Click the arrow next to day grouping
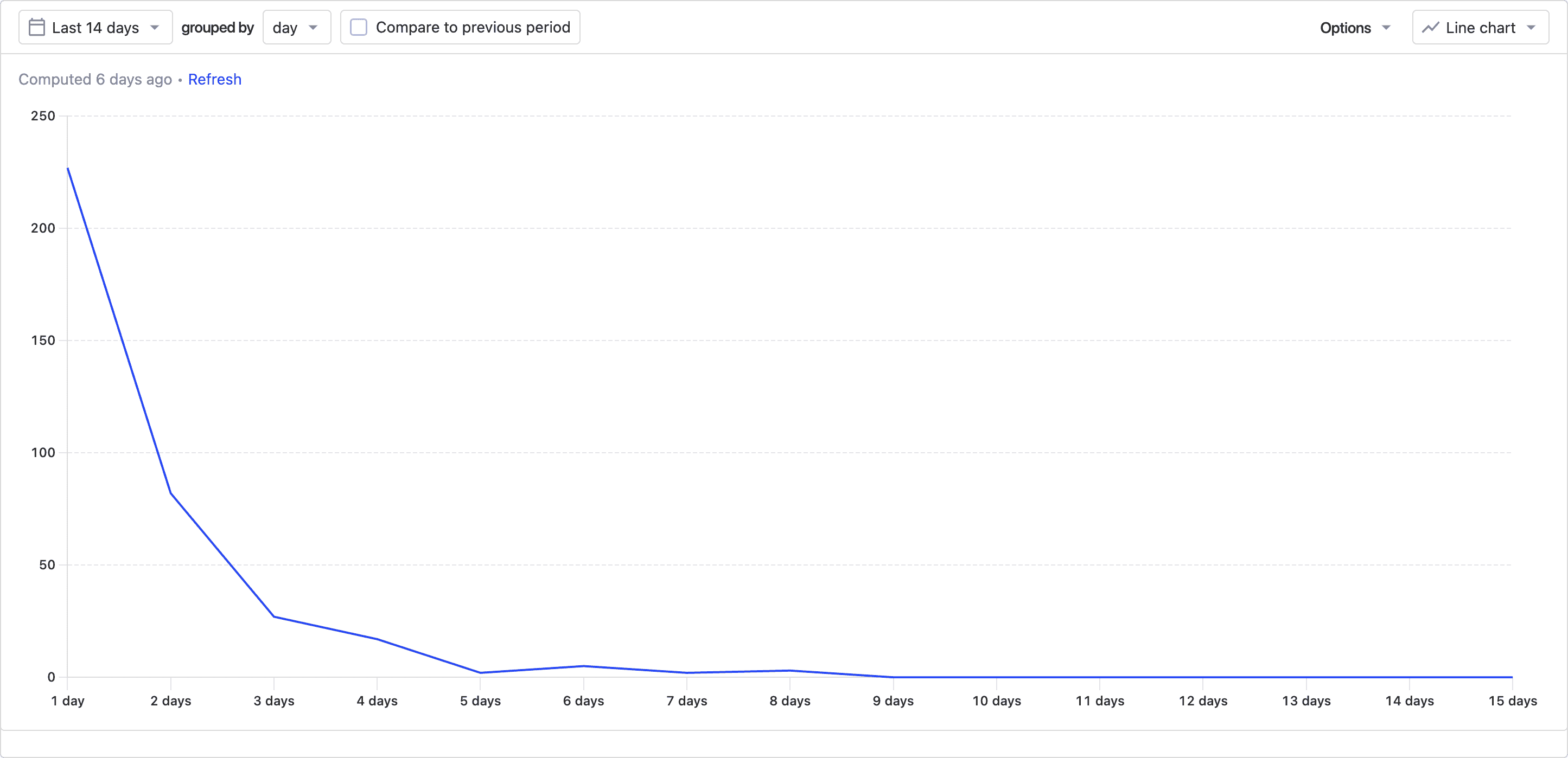The image size is (1568, 758). pos(313,27)
